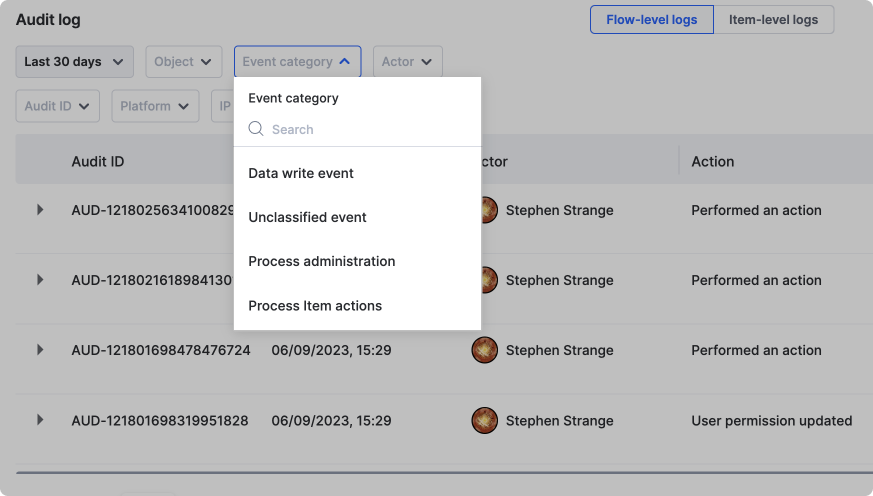This screenshot has height=496, width=873.
Task: Expand row AUD-121801698319951828
Action: pyautogui.click(x=40, y=420)
